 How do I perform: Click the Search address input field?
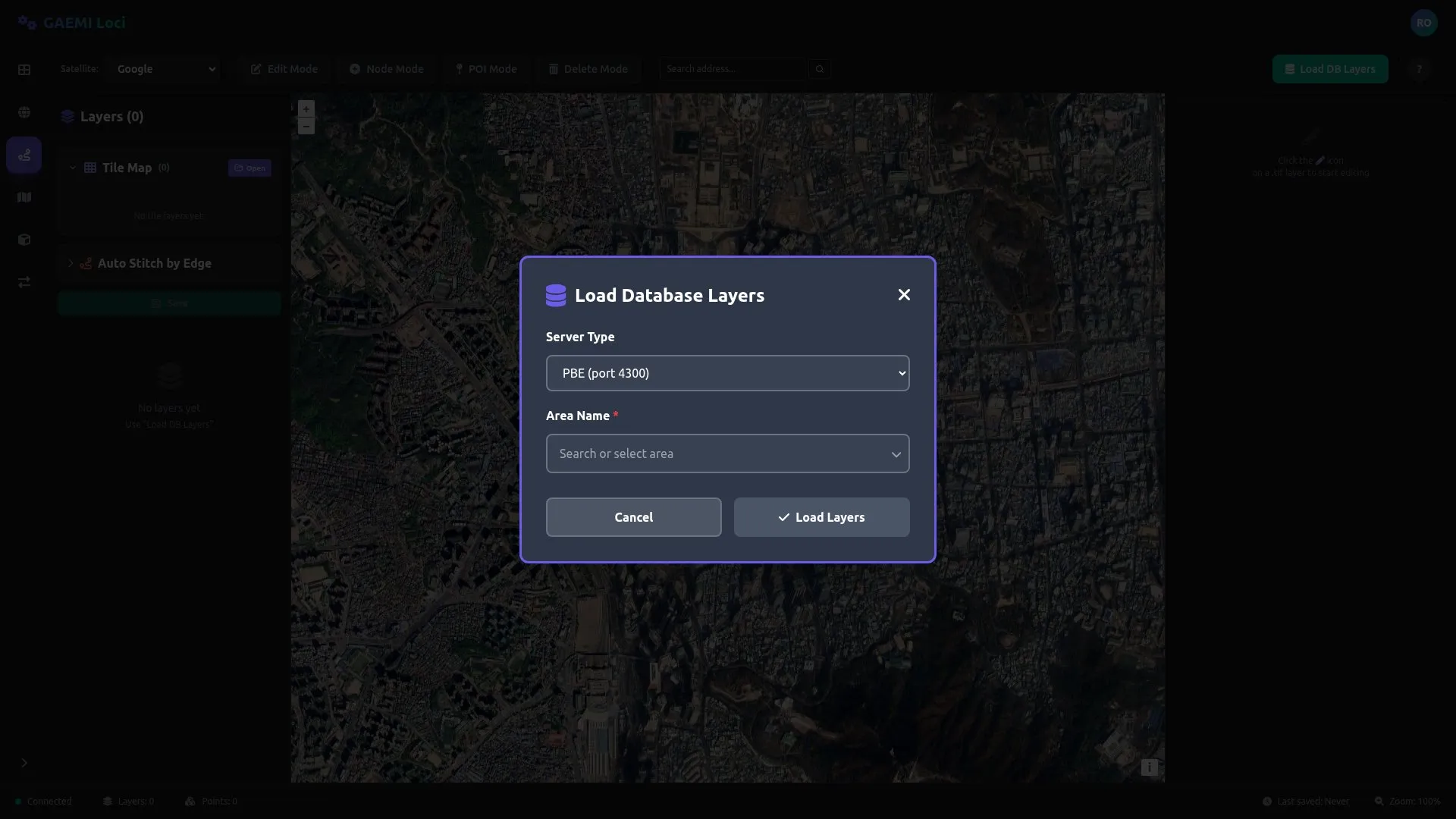(x=731, y=69)
